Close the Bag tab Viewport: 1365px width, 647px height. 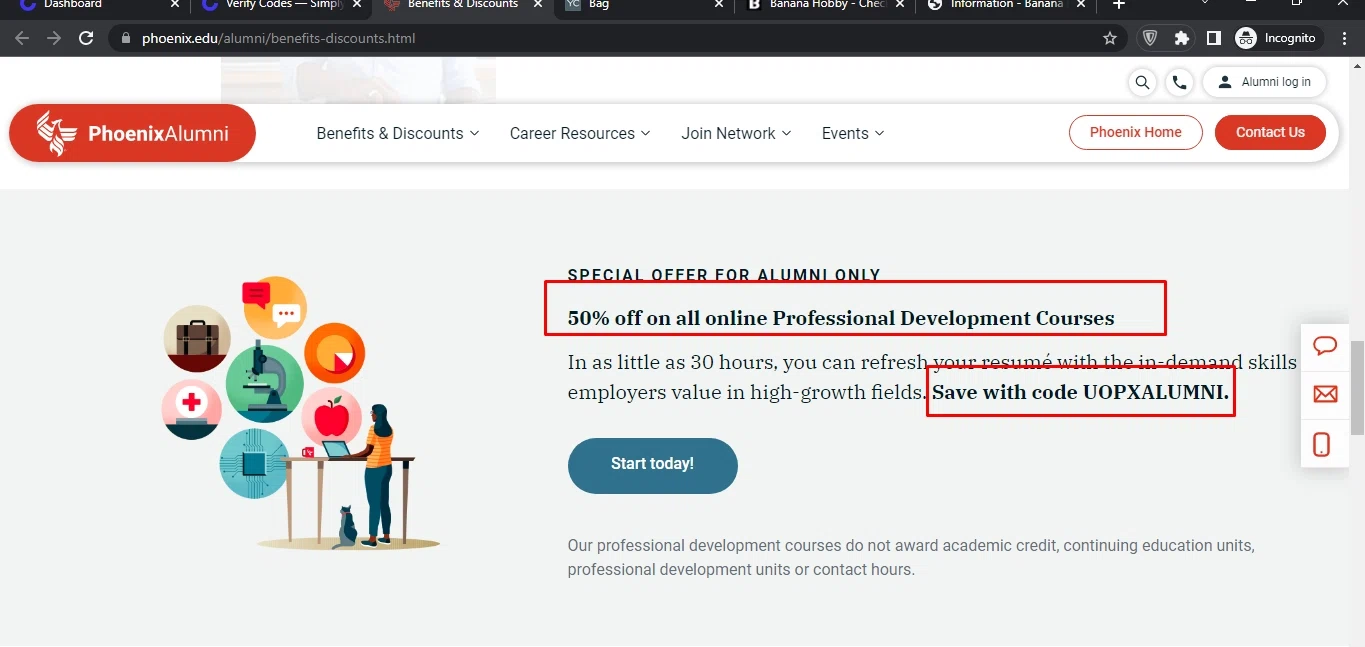(x=719, y=5)
